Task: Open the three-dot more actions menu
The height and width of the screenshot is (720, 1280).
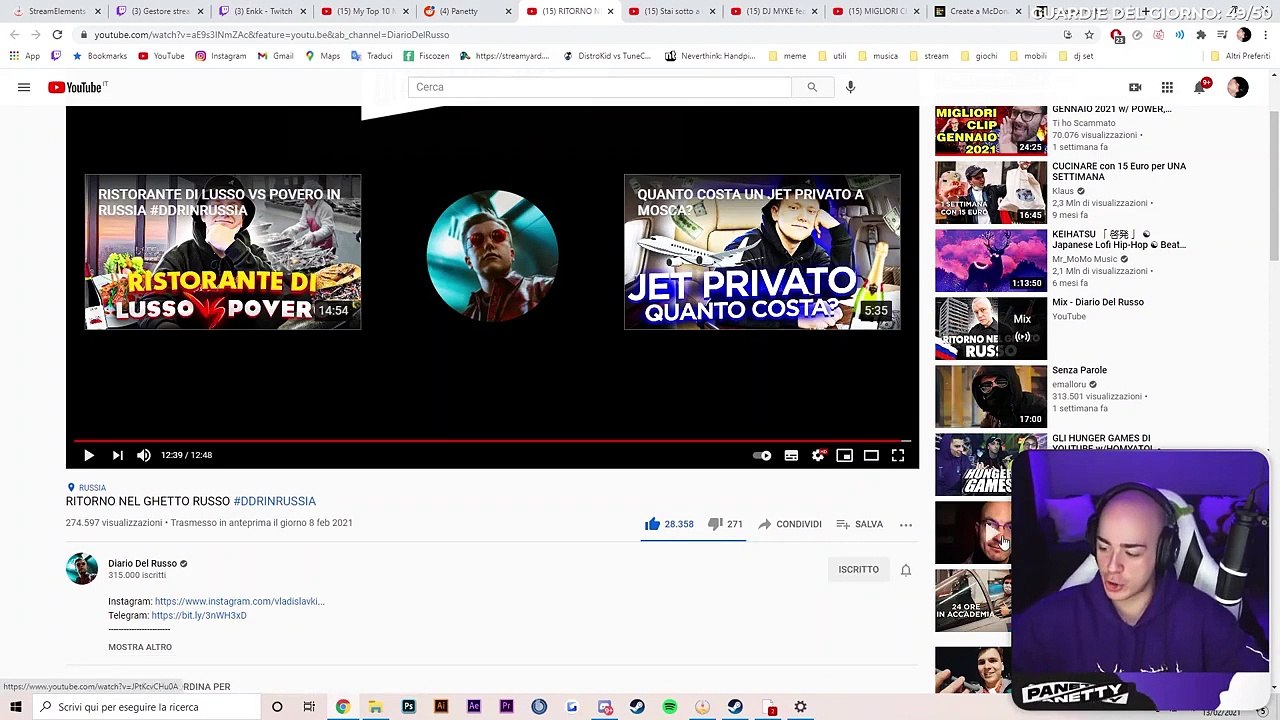Action: (x=906, y=524)
